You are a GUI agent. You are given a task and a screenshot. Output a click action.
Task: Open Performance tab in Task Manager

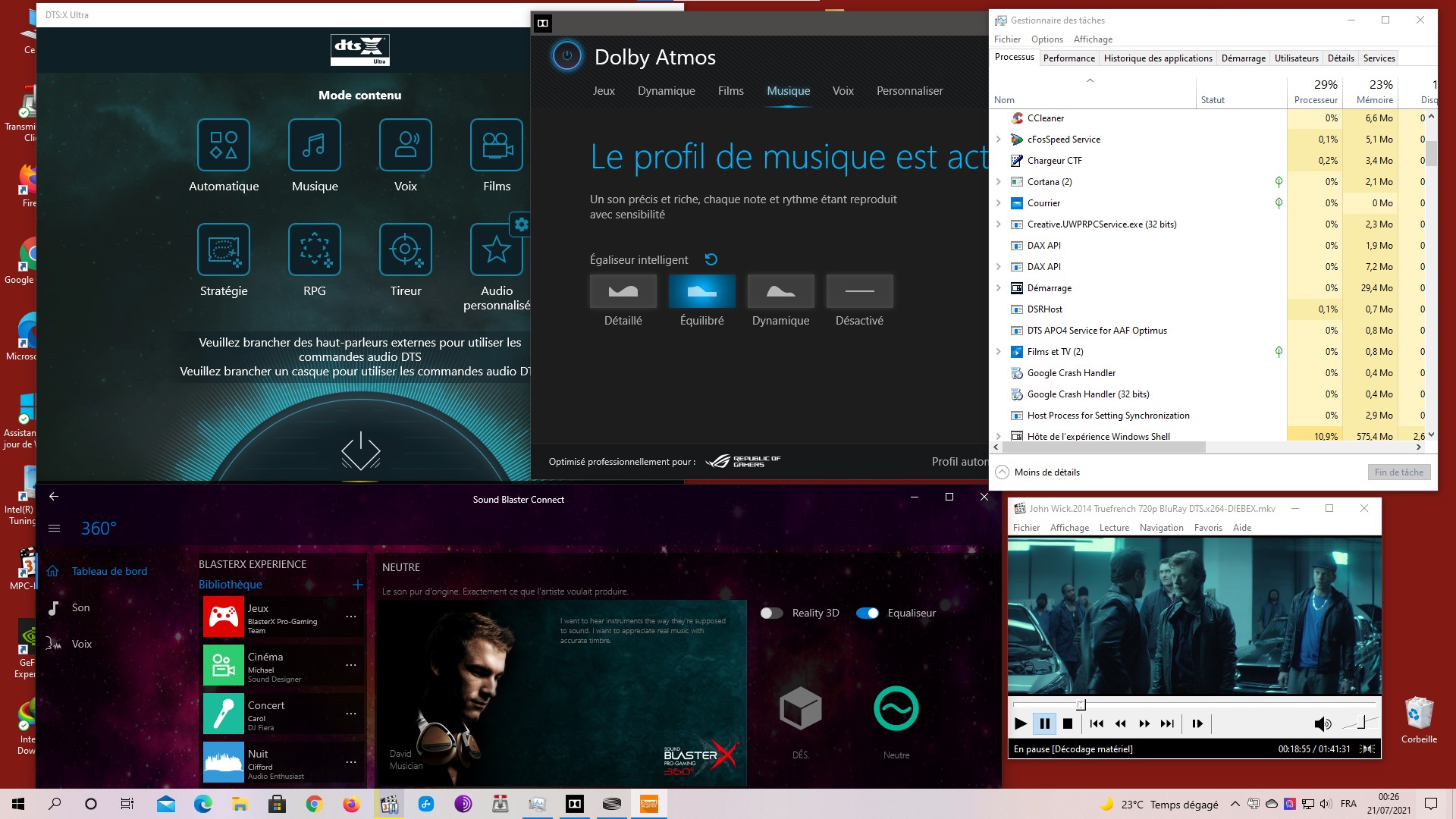pos(1069,58)
